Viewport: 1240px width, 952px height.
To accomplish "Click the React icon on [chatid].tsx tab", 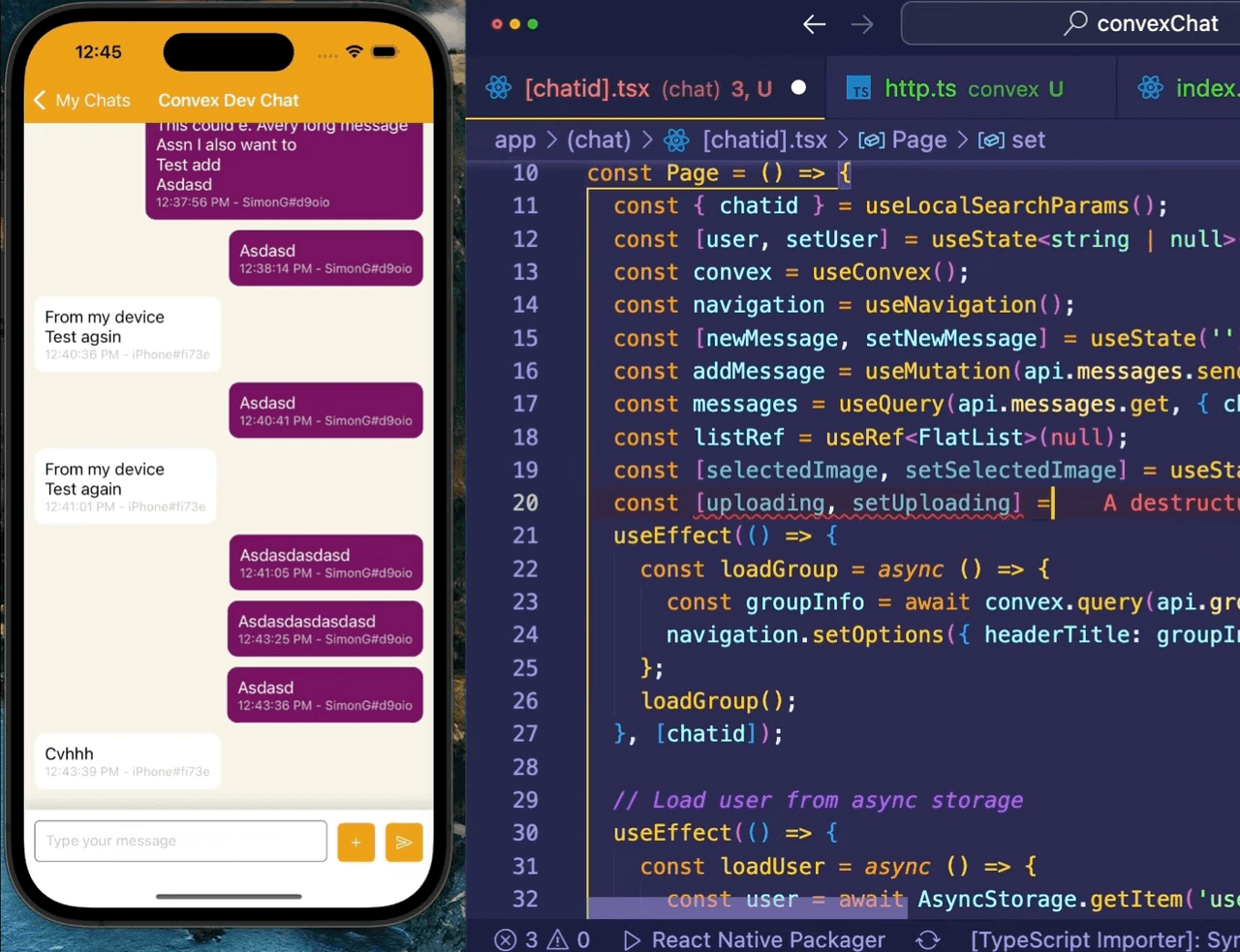I will pos(499,88).
